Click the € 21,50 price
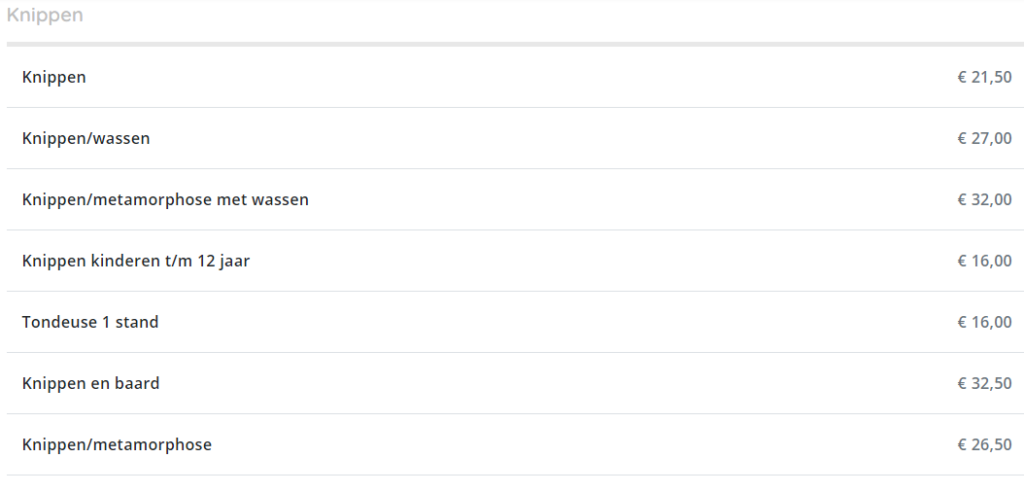Screen dimensions: 1024x493 [x=985, y=77]
